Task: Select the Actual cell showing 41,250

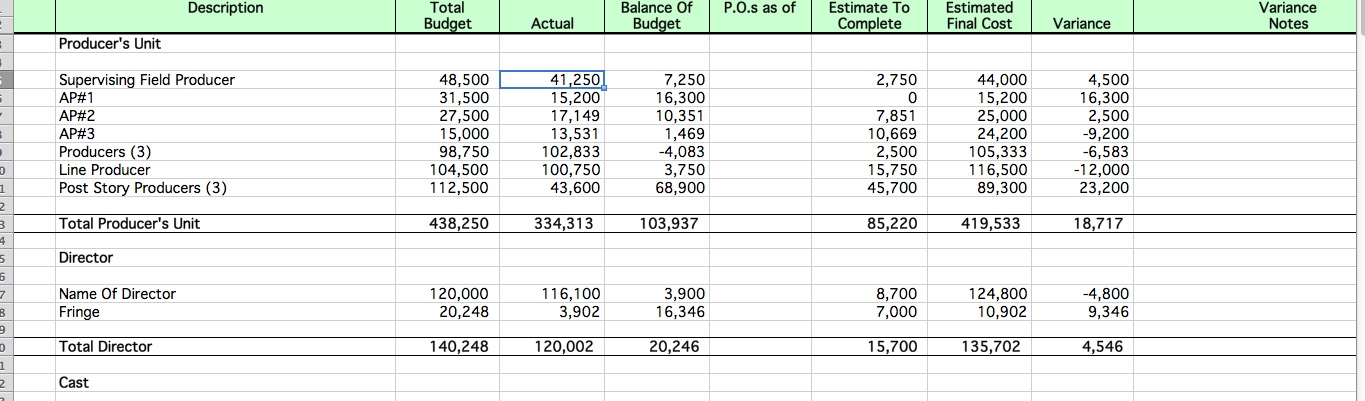Action: click(x=551, y=80)
